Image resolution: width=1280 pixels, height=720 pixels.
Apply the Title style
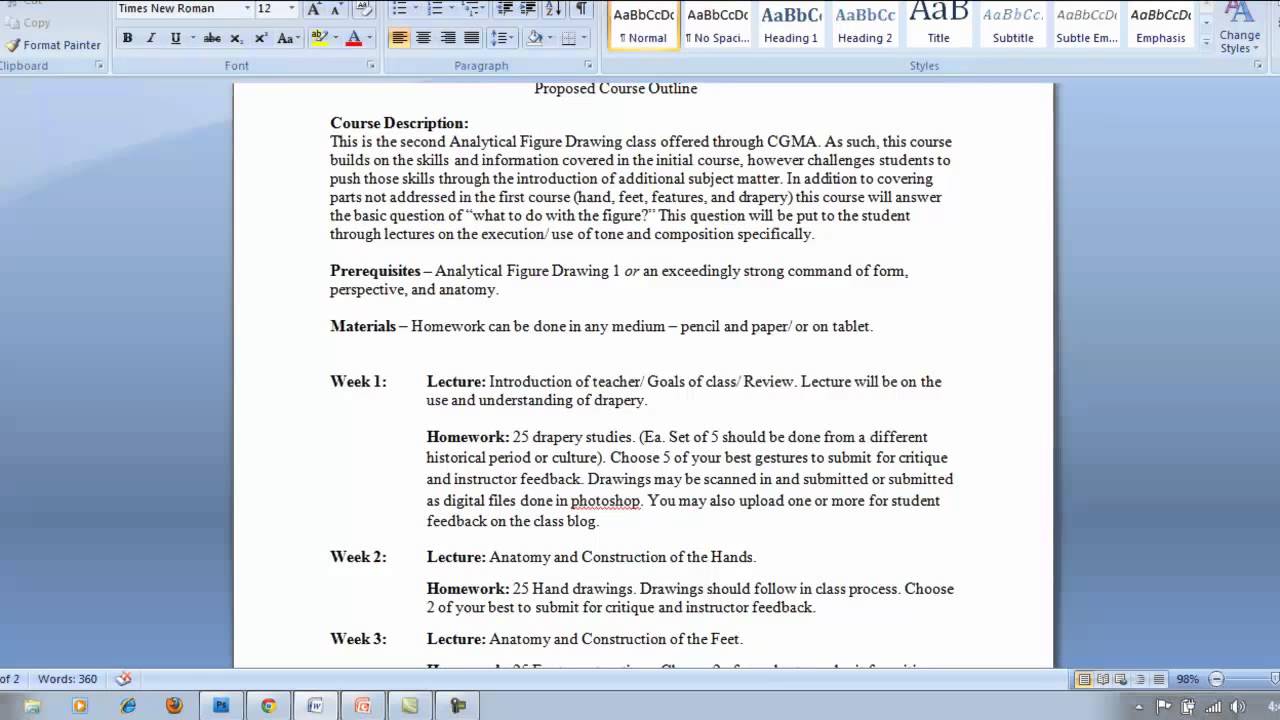939,25
